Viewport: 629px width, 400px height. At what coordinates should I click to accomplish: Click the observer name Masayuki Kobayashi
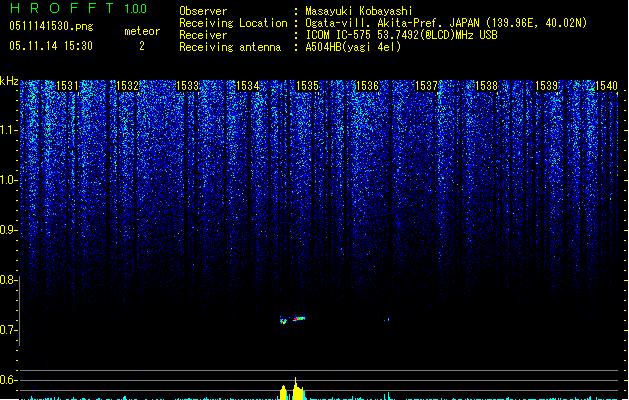point(359,11)
